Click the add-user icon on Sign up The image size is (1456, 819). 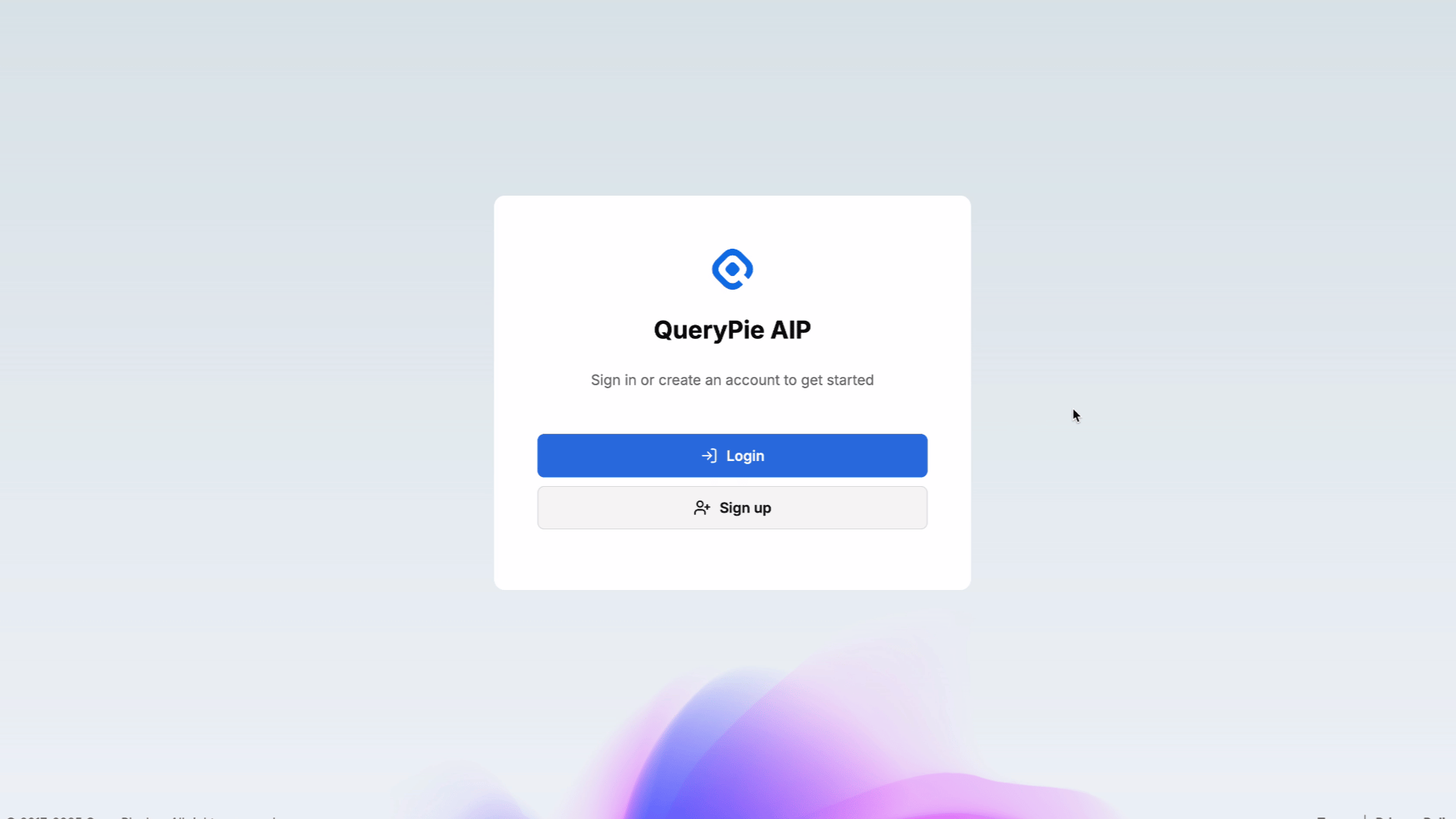702,508
